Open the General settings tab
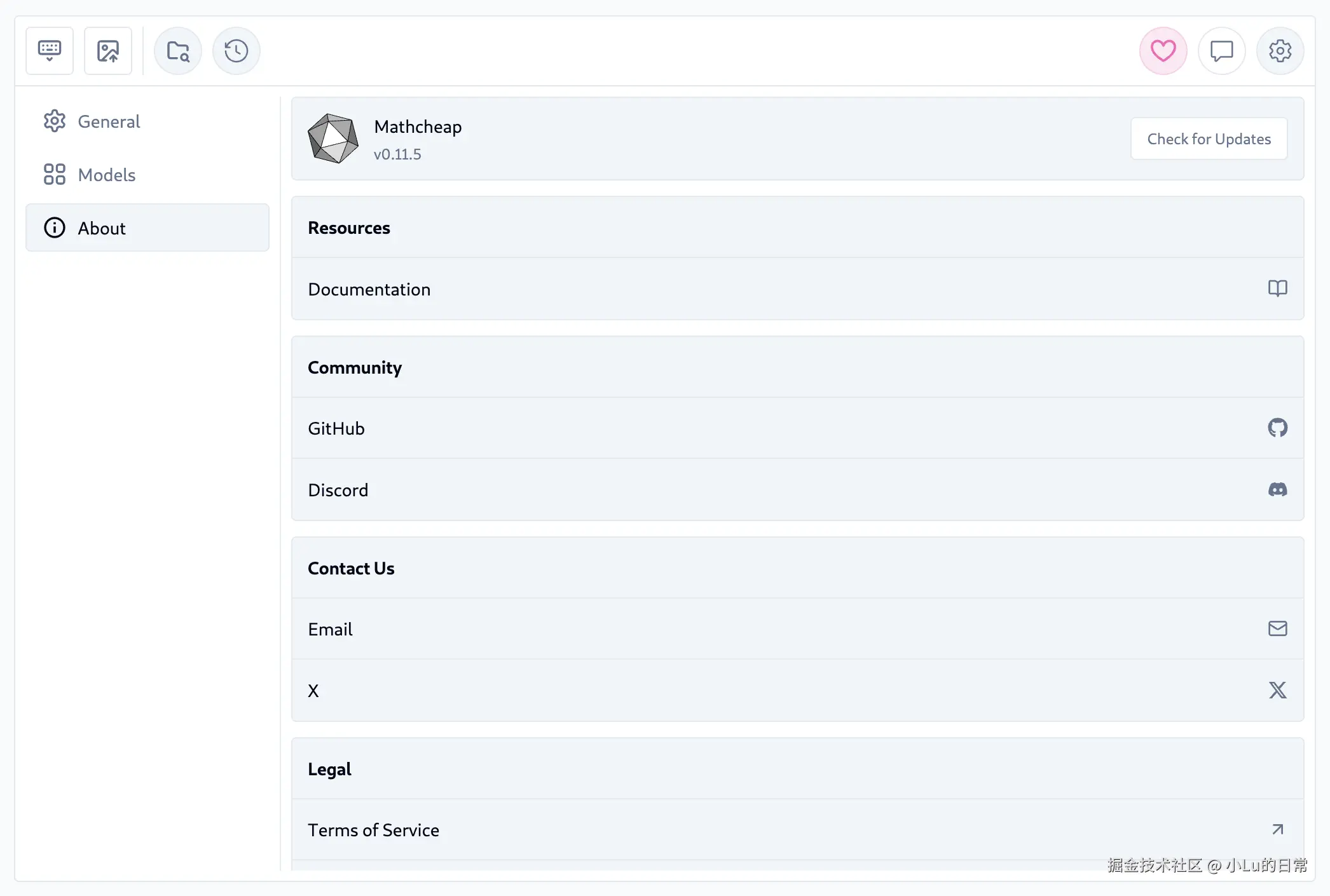This screenshot has height=896, width=1330. pos(109,121)
